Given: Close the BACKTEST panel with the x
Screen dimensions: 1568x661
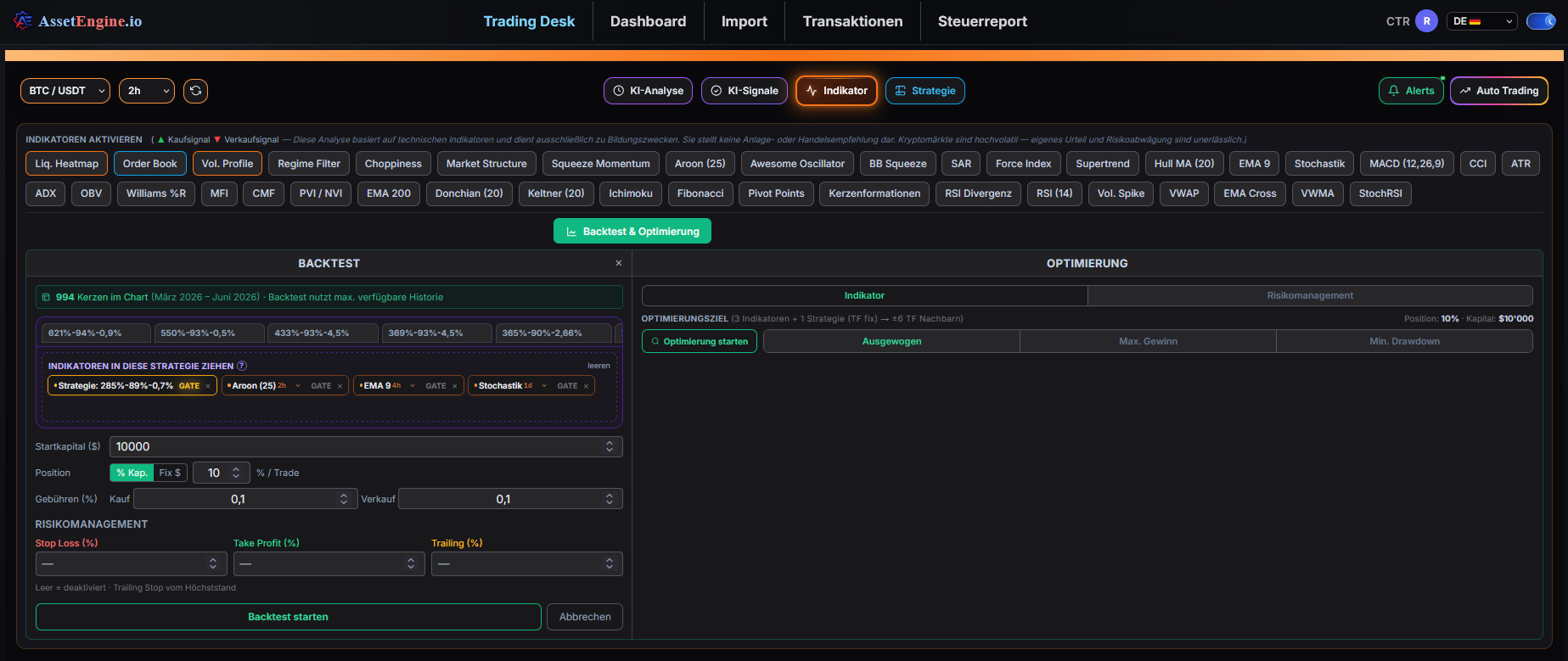Looking at the screenshot, I should click(619, 263).
